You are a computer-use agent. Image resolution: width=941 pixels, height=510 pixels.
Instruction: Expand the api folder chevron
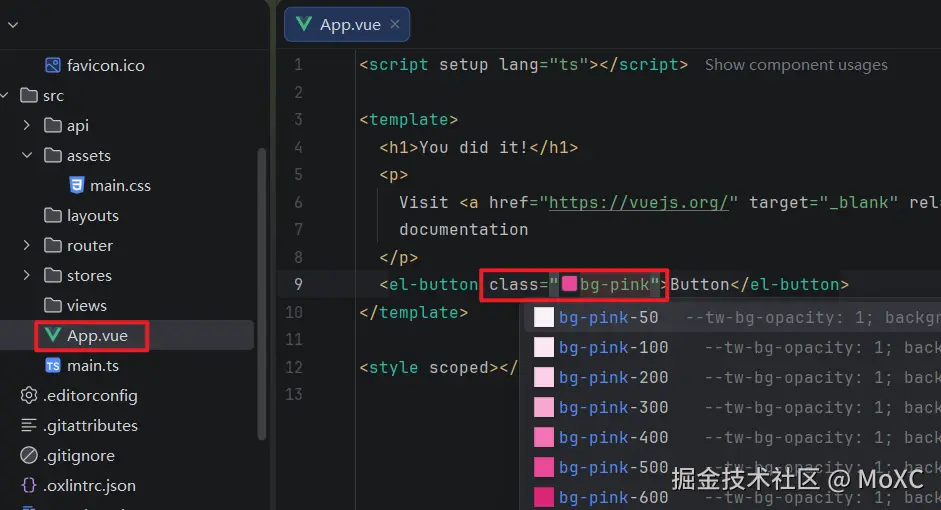[x=26, y=125]
